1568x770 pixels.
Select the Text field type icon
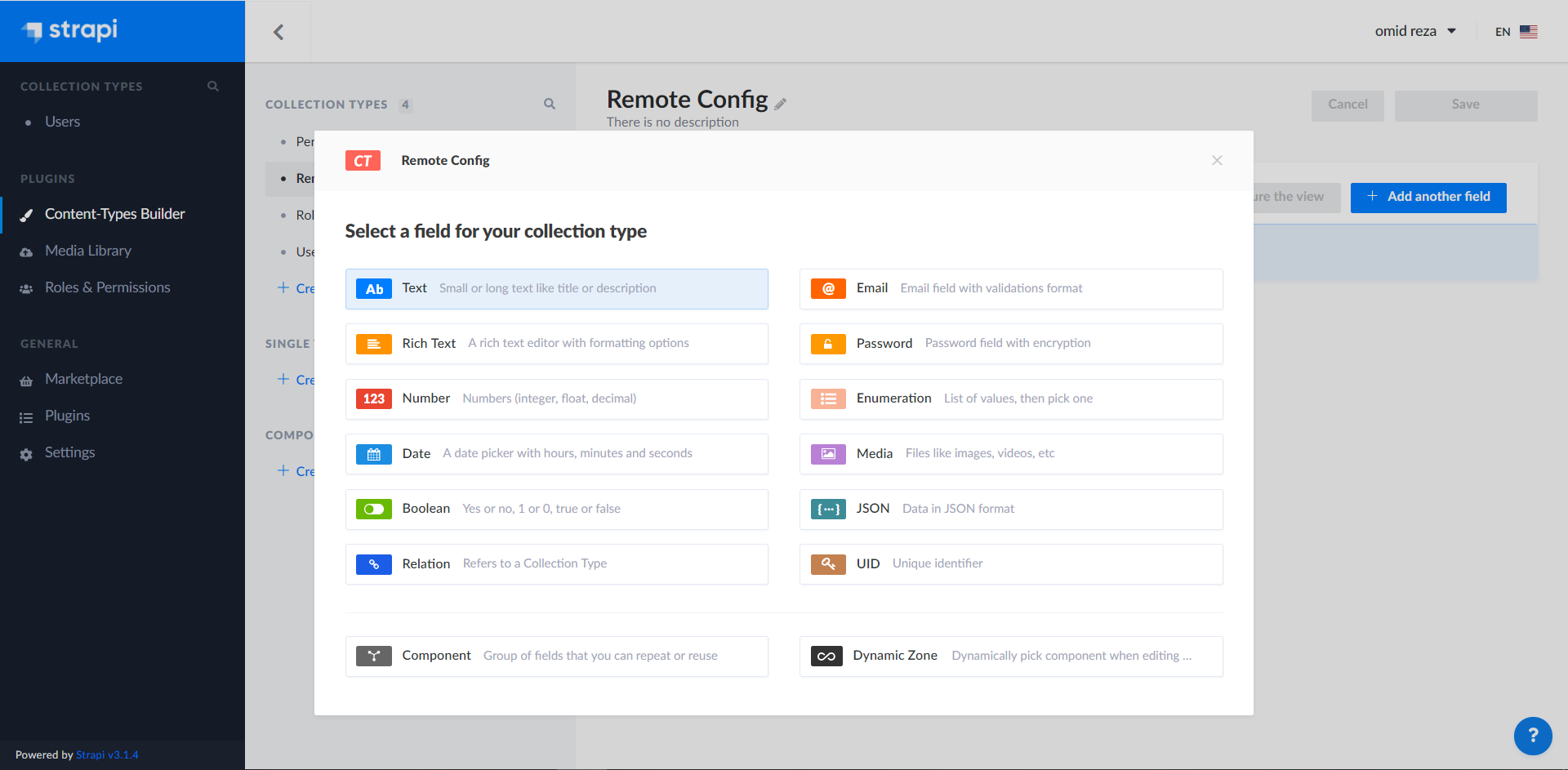pyautogui.click(x=374, y=289)
